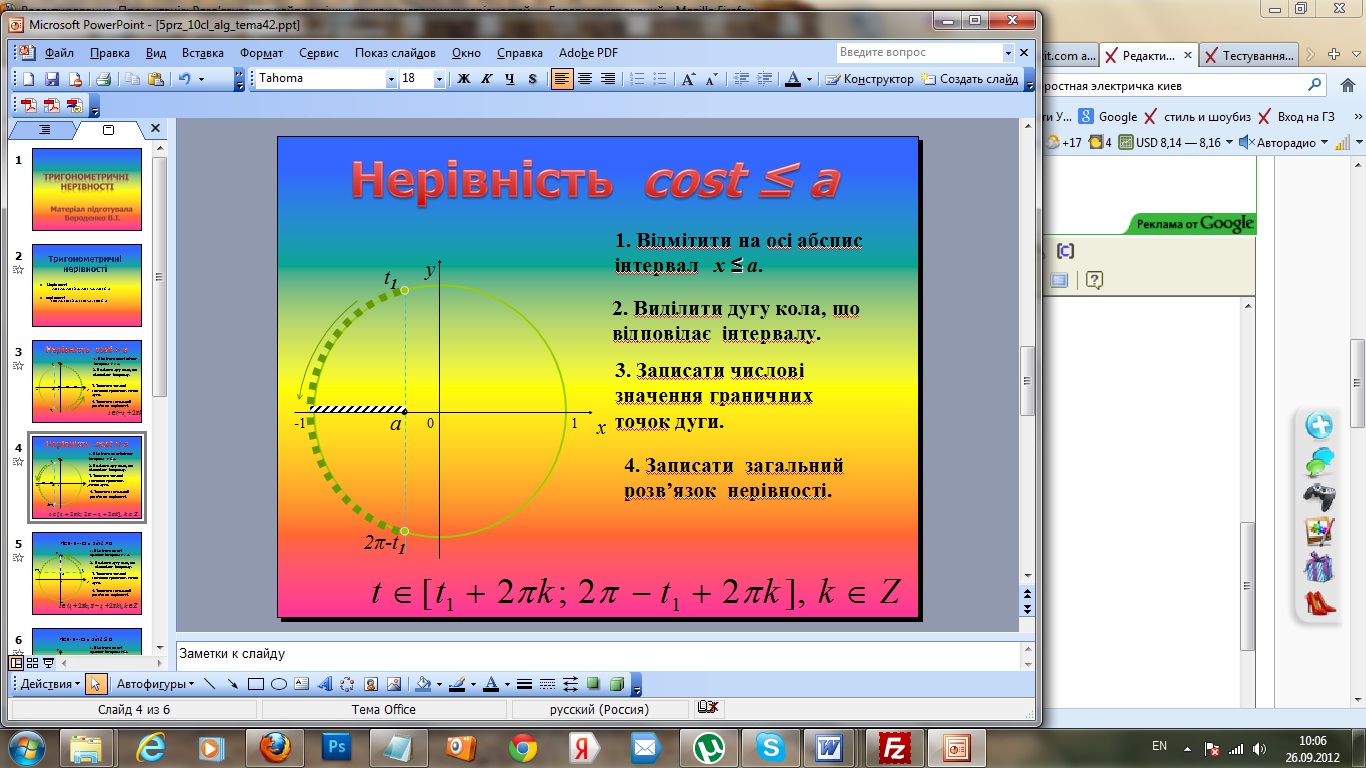Open the Fill Color dropdown arrow
Screen dimensions: 1366x768
(x=438, y=684)
